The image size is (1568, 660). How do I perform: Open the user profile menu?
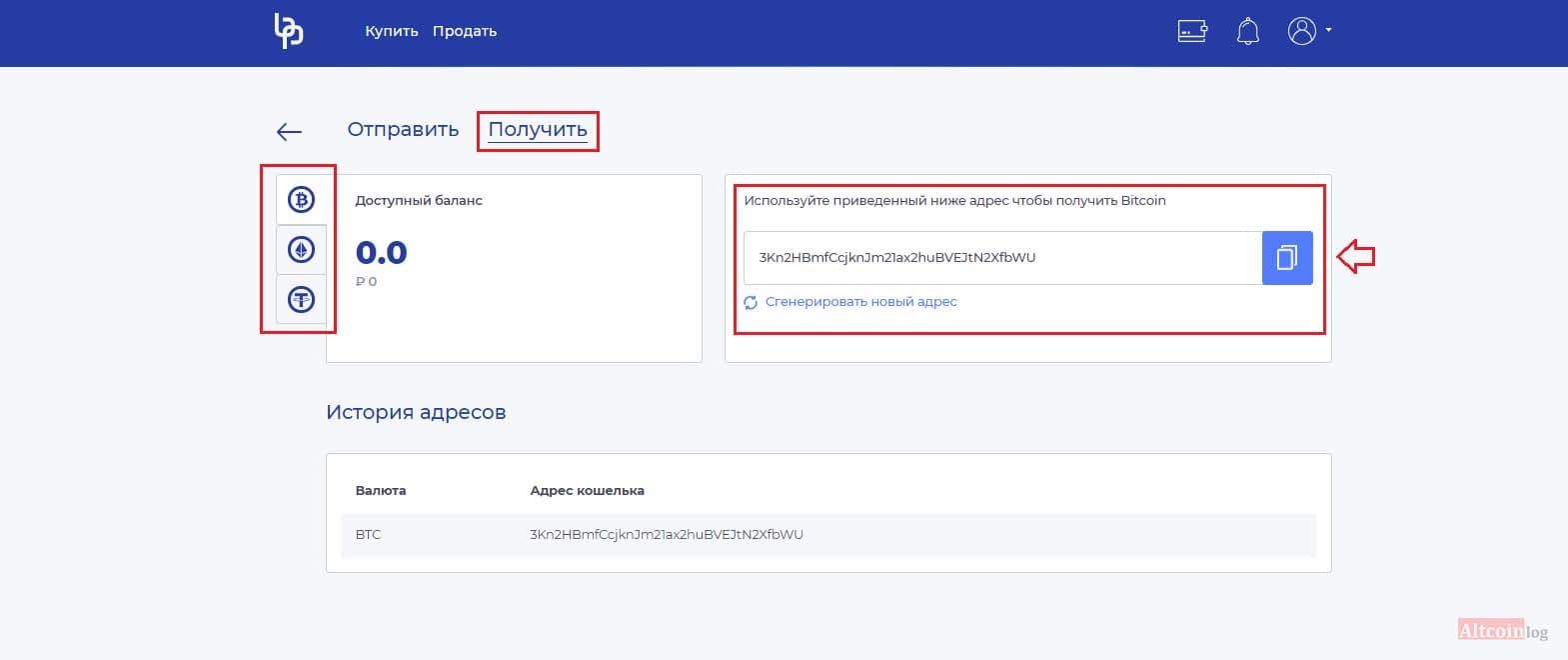(x=1309, y=31)
